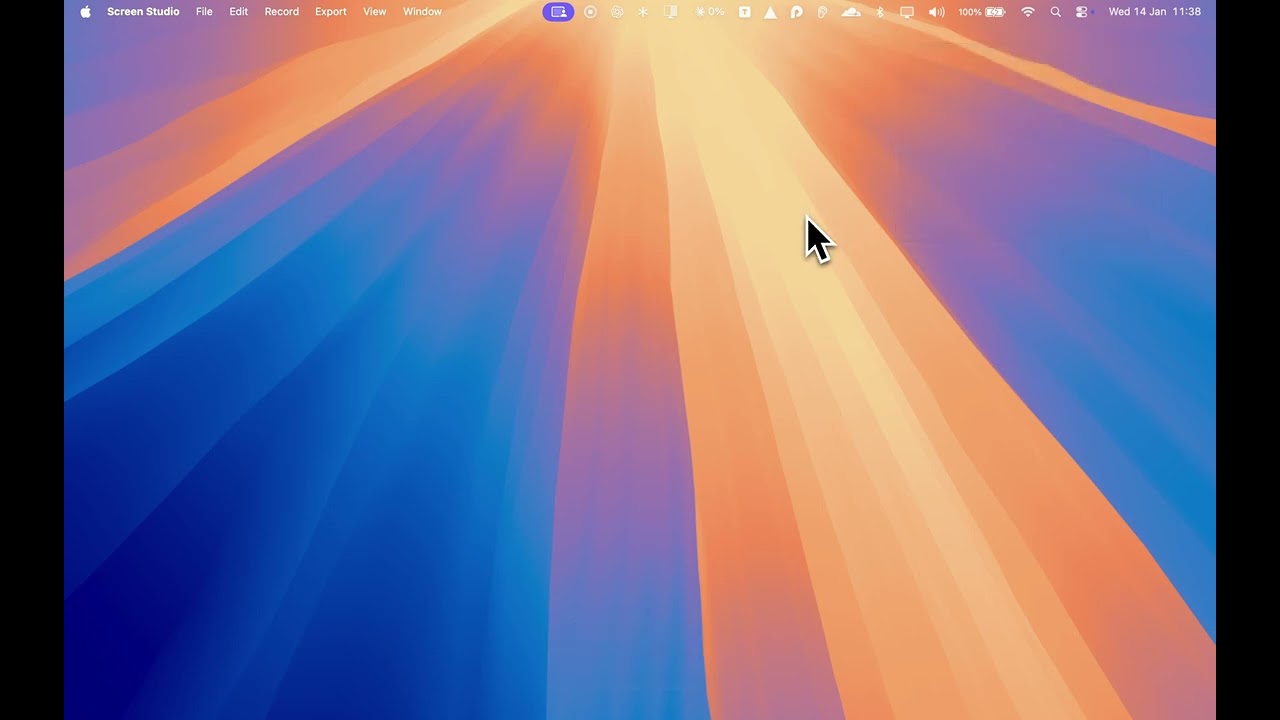Click the P-shaped menu bar icon

pyautogui.click(x=796, y=12)
